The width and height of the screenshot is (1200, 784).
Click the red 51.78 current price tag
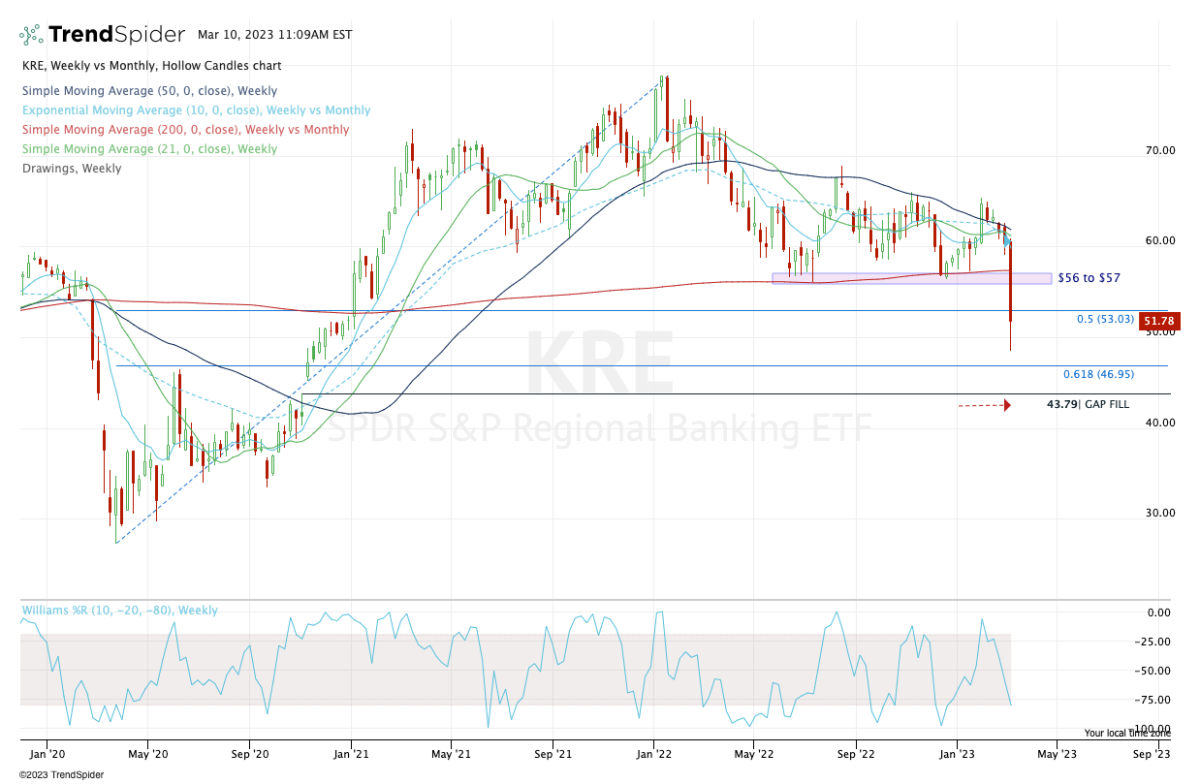1161,321
